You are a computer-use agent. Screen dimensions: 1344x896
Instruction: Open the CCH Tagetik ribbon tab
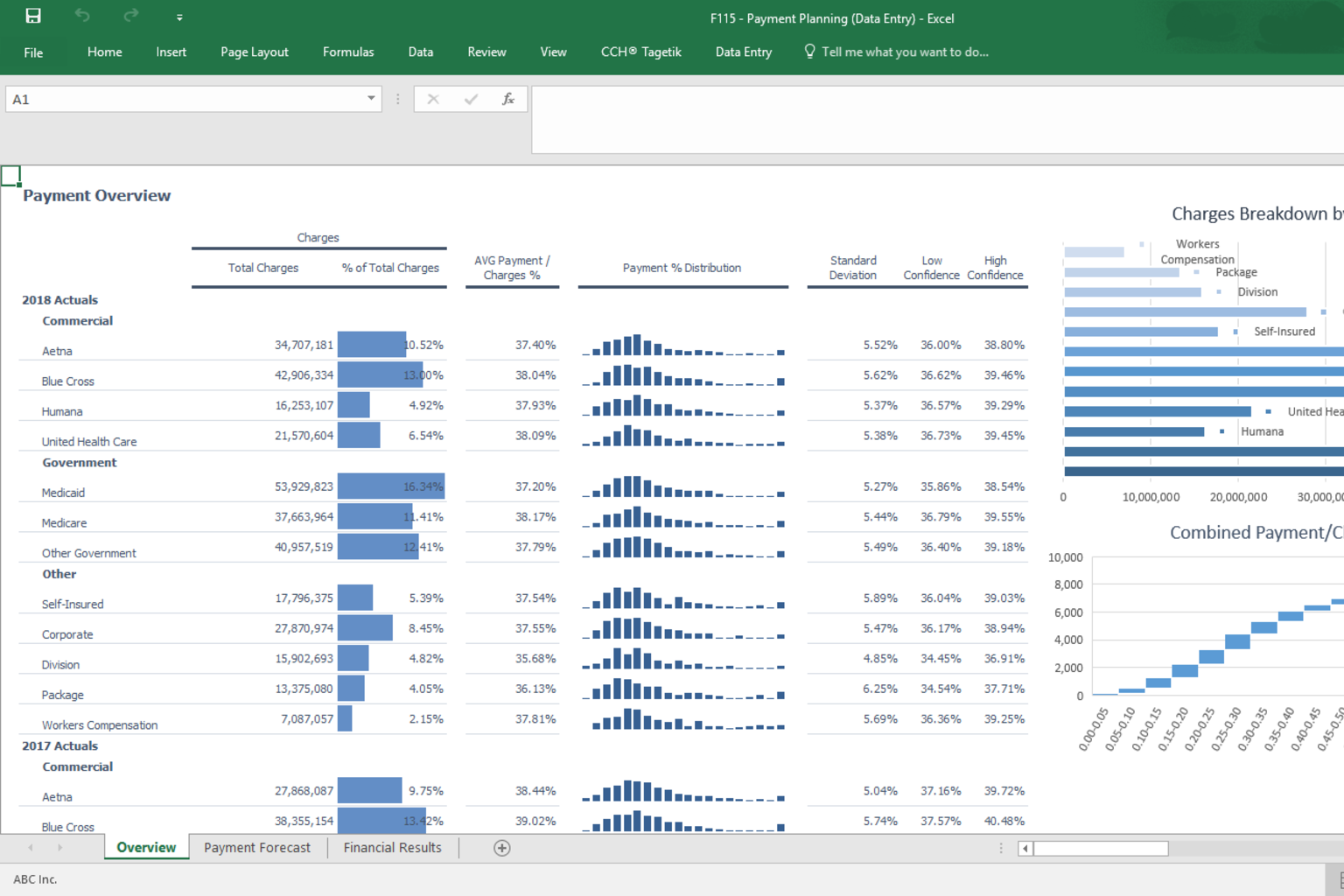tap(640, 52)
